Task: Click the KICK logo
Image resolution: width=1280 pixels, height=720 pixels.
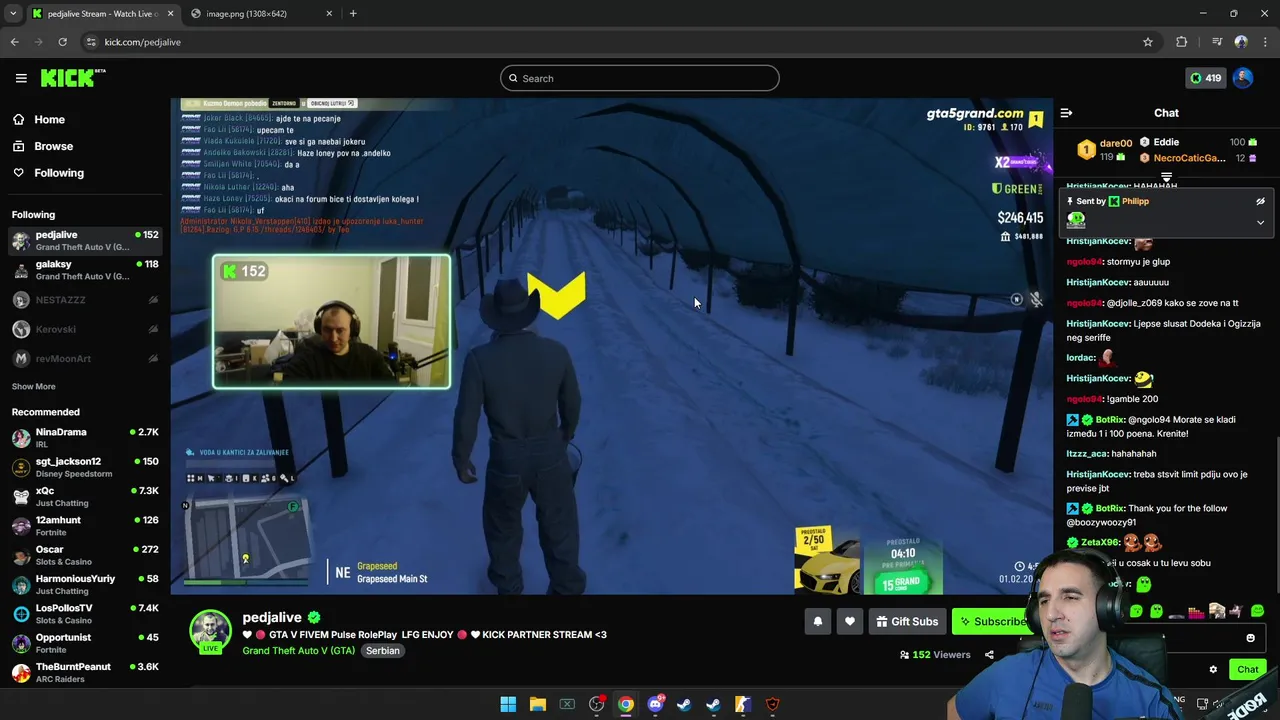Action: click(x=73, y=78)
